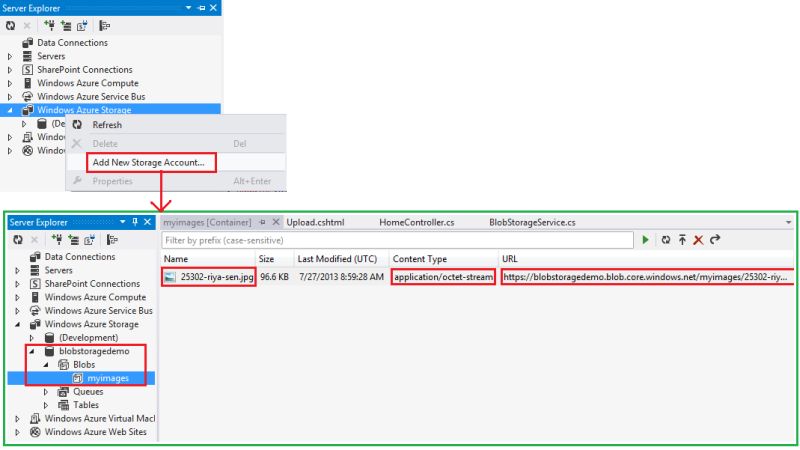The height and width of the screenshot is (450, 800).
Task: Sort by the Content Type column header
Action: (444, 259)
